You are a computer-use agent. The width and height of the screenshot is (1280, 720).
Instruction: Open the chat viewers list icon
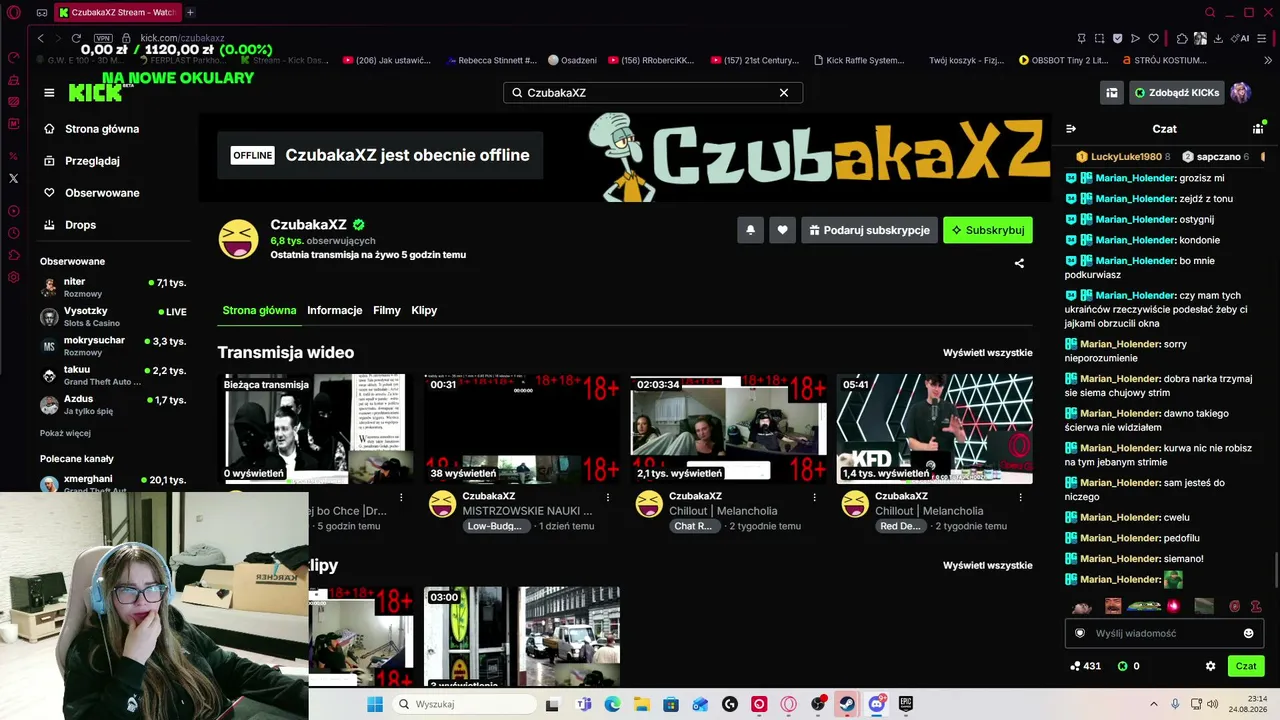[x=1258, y=129]
